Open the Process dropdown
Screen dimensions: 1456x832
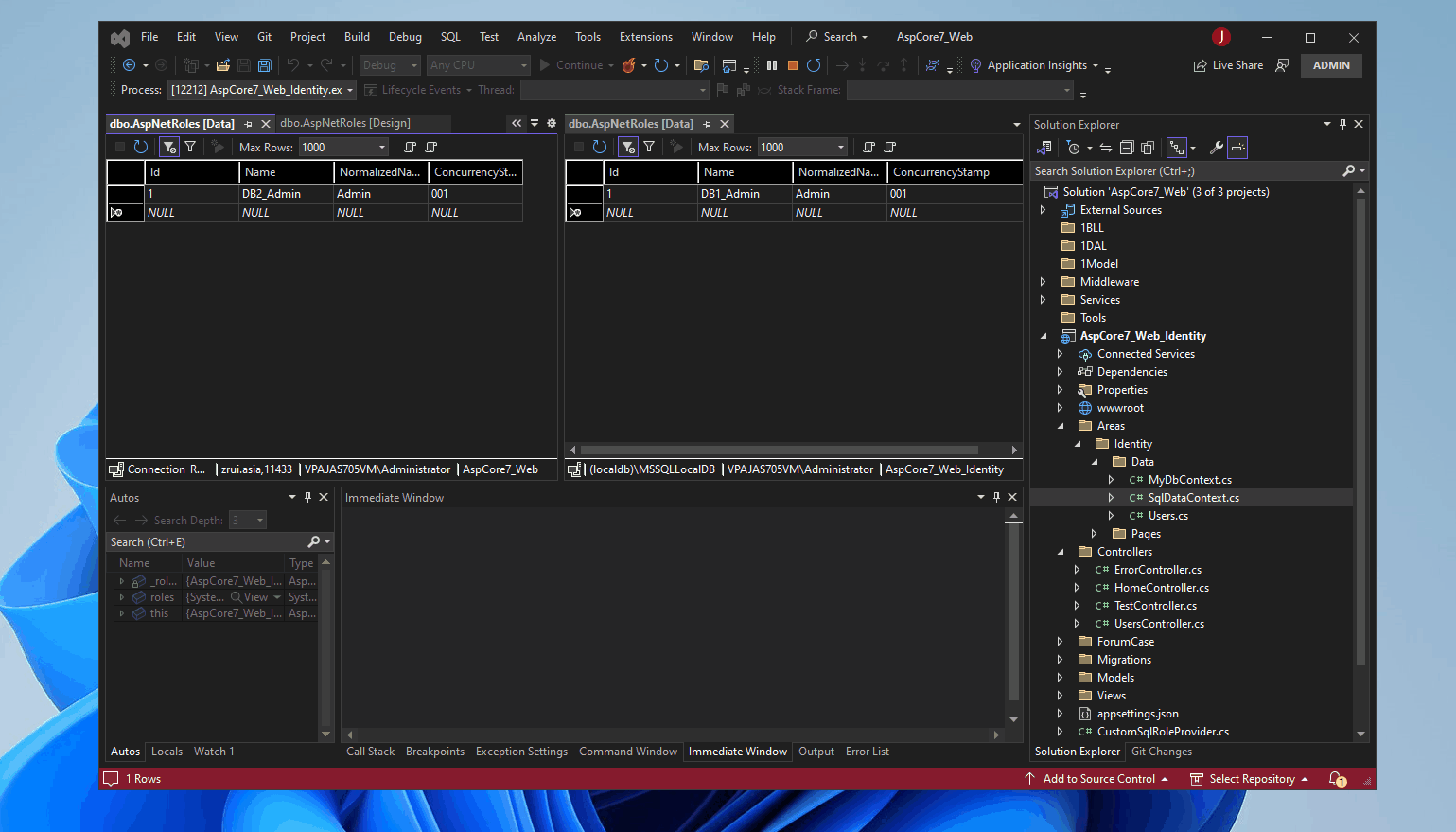coord(350,90)
